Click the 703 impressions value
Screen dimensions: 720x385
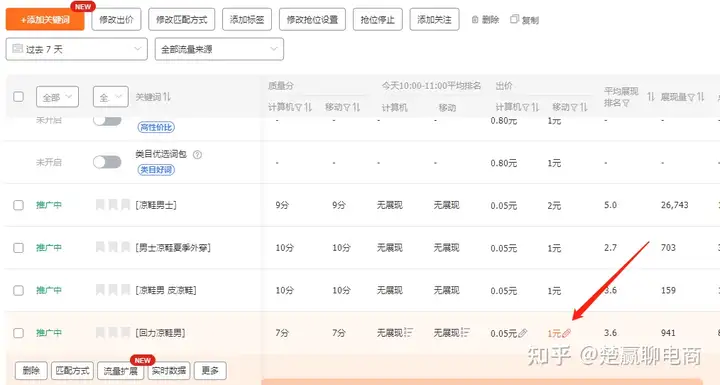[x=668, y=248]
